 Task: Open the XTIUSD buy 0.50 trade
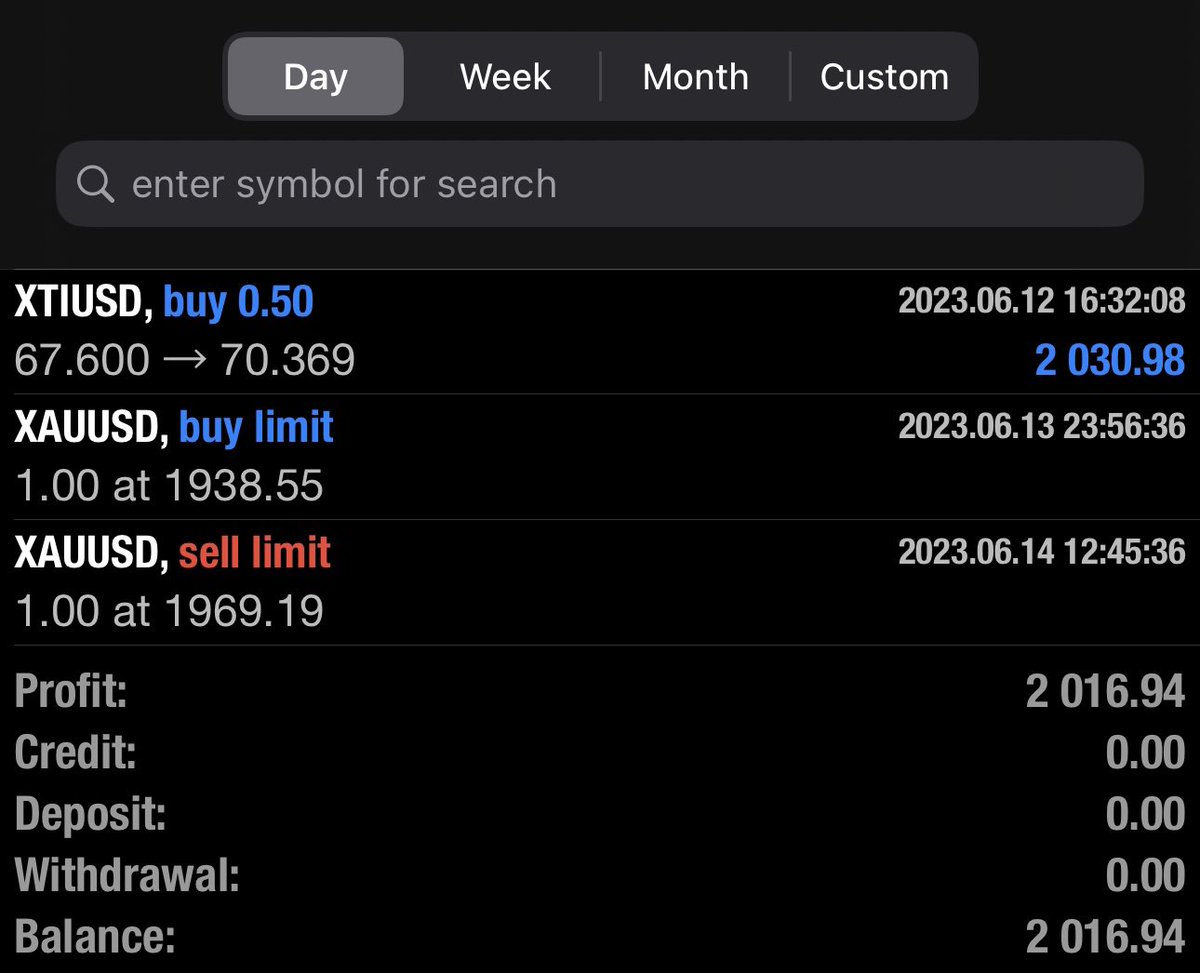pyautogui.click(x=599, y=332)
